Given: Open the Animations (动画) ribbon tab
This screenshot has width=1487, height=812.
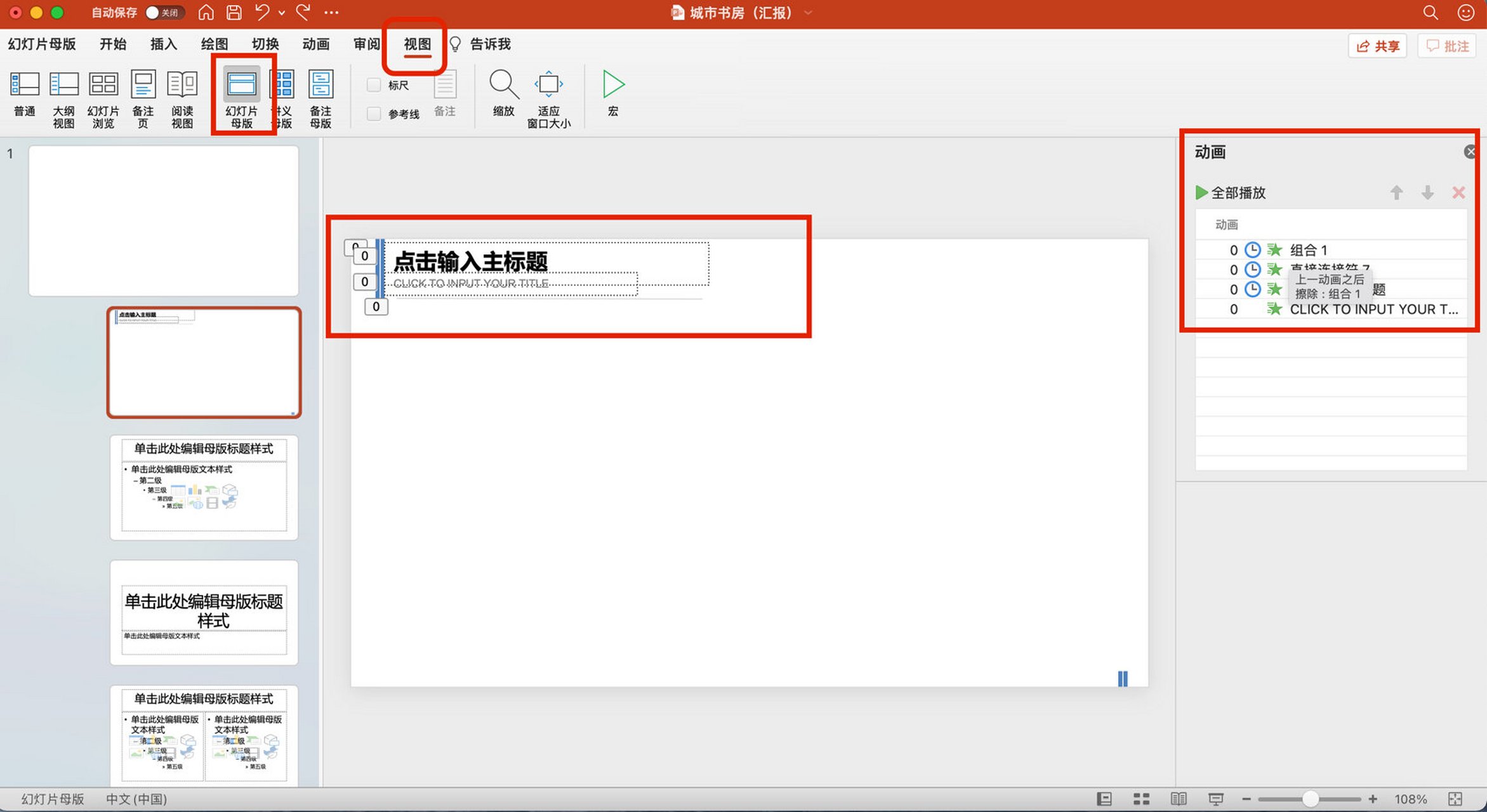Looking at the screenshot, I should (316, 44).
